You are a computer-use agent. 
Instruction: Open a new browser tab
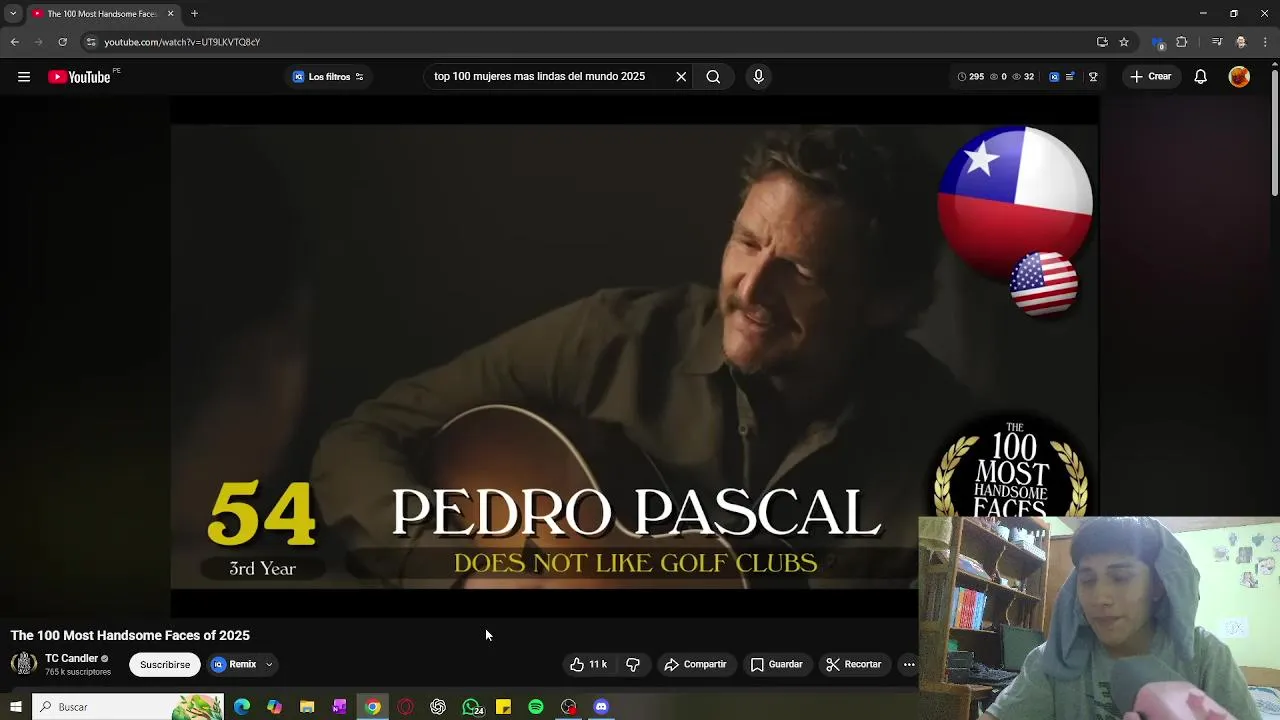194,14
